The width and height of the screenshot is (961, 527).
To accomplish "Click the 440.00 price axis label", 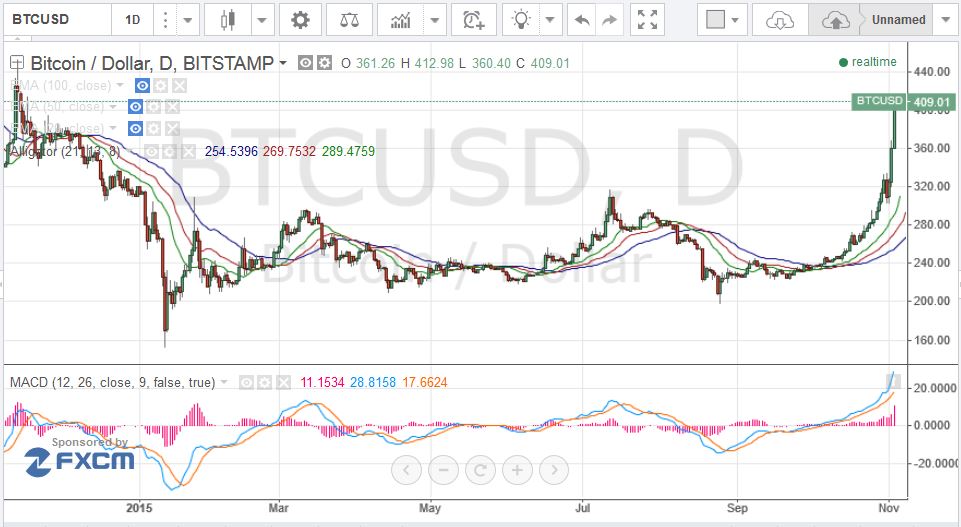I will tap(932, 72).
